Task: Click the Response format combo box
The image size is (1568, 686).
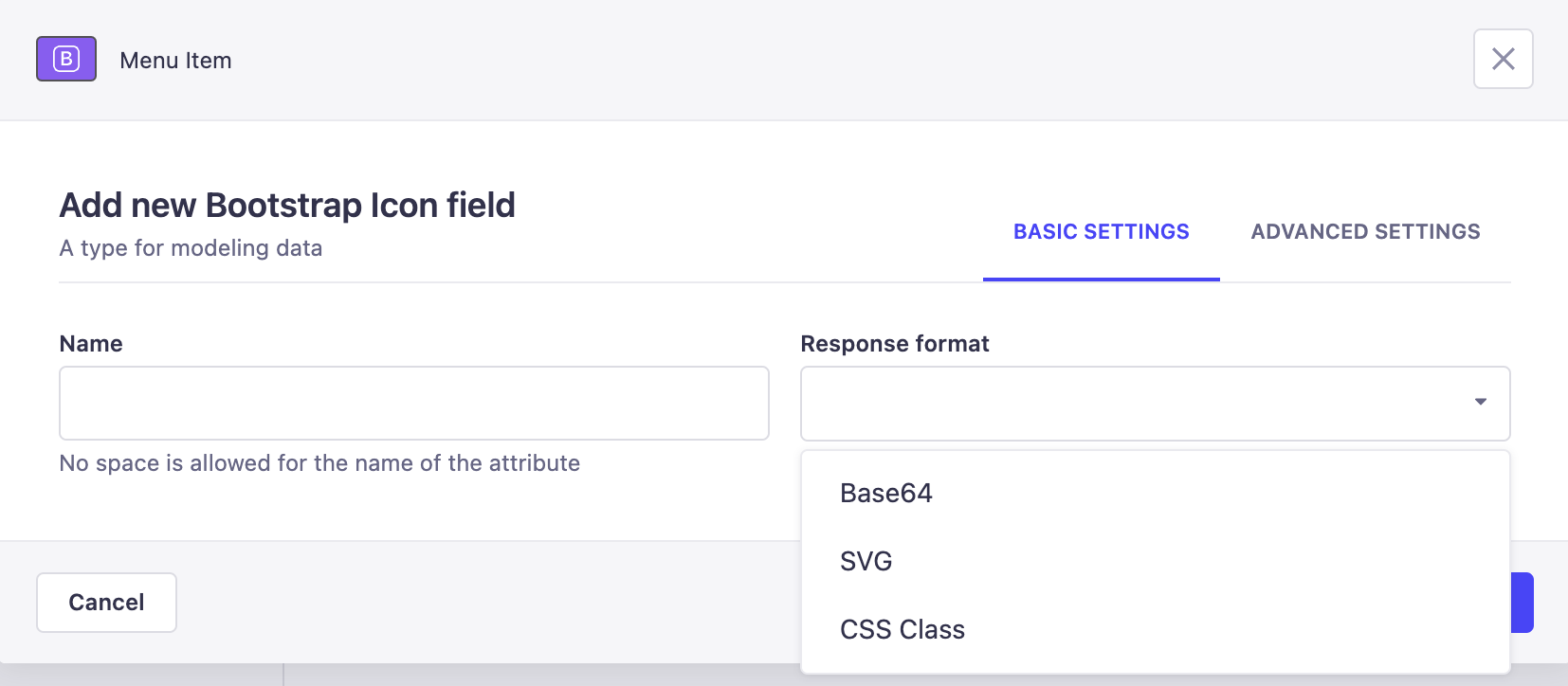Action: (1138, 404)
